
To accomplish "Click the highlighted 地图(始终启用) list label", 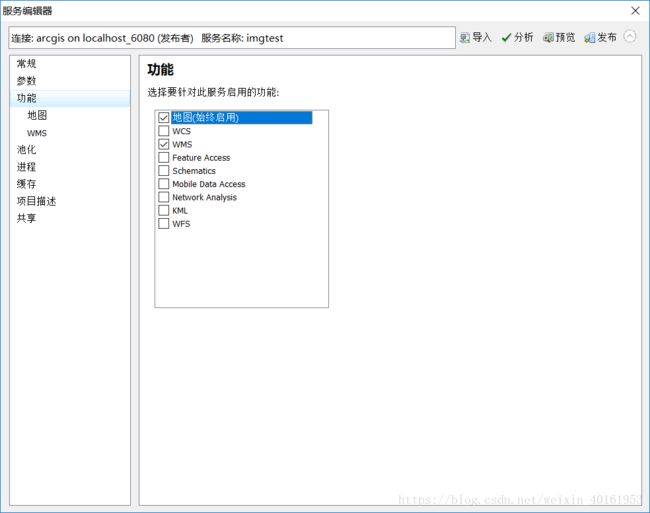I will click(241, 118).
